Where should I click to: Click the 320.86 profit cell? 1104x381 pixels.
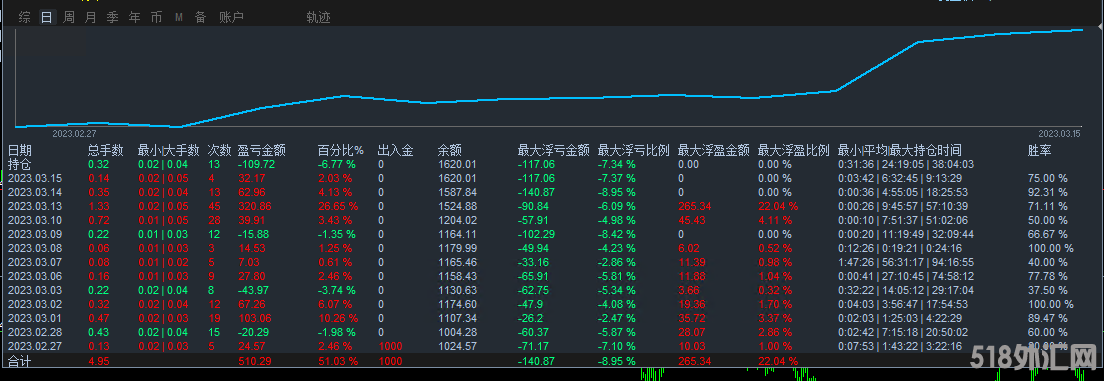tap(255, 206)
